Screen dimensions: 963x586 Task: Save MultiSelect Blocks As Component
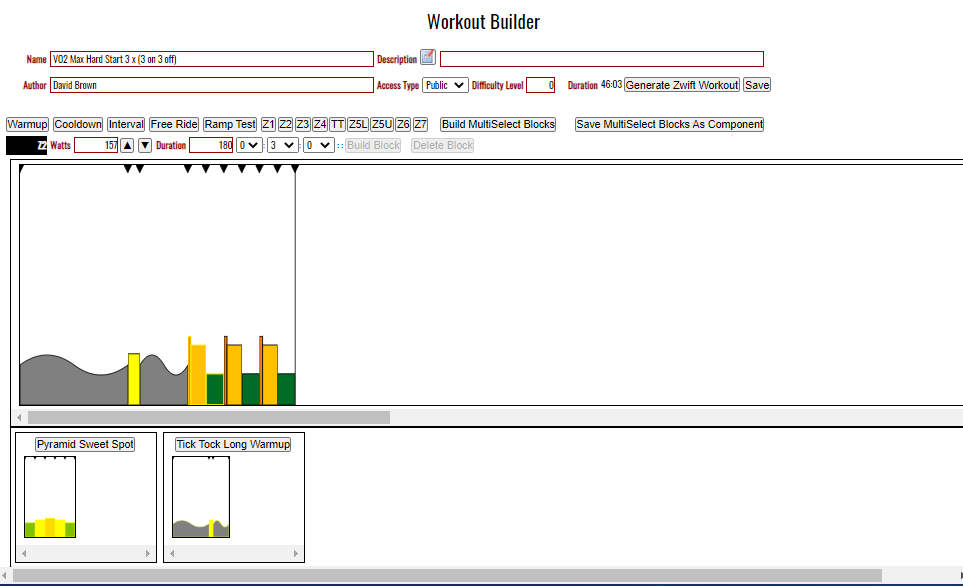669,125
